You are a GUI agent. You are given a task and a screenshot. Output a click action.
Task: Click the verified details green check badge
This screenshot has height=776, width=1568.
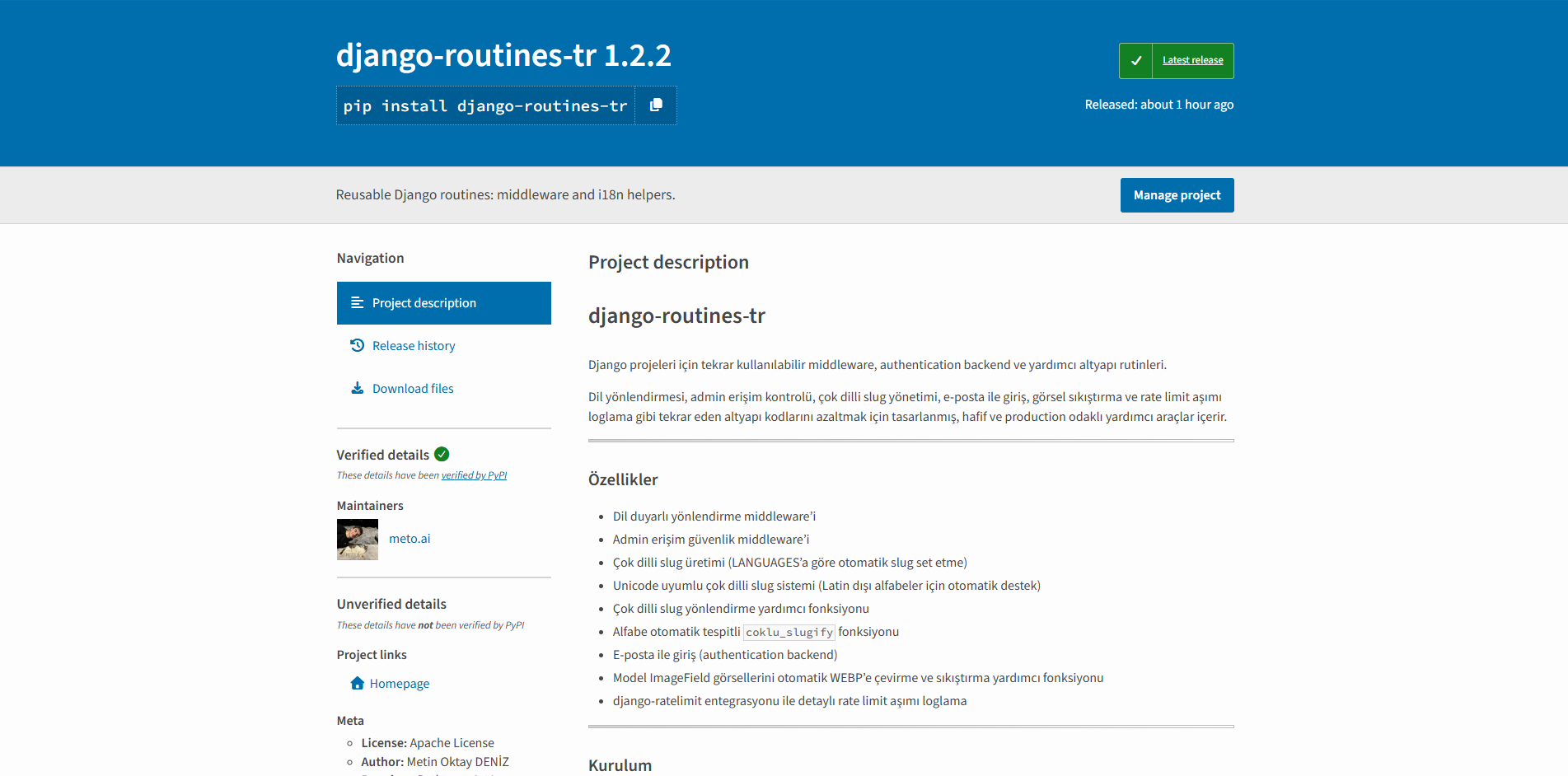click(442, 454)
